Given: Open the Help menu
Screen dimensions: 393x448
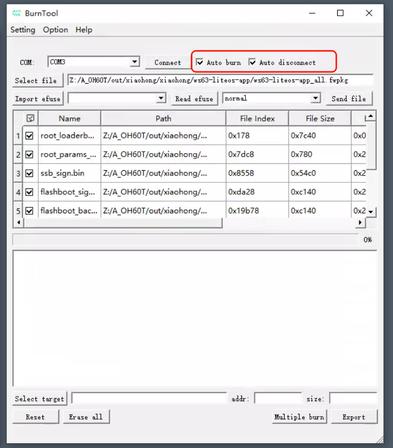Looking at the screenshot, I should (x=84, y=30).
